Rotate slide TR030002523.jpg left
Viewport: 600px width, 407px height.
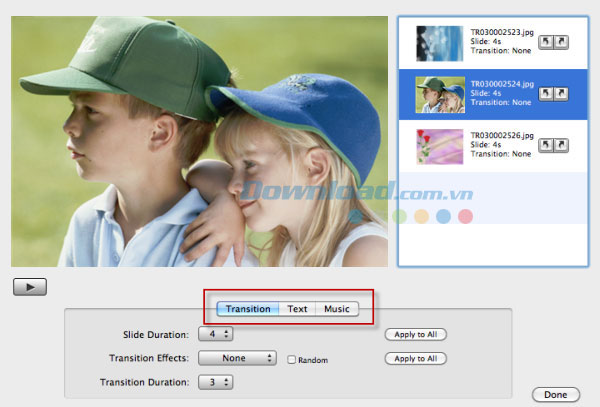545,42
